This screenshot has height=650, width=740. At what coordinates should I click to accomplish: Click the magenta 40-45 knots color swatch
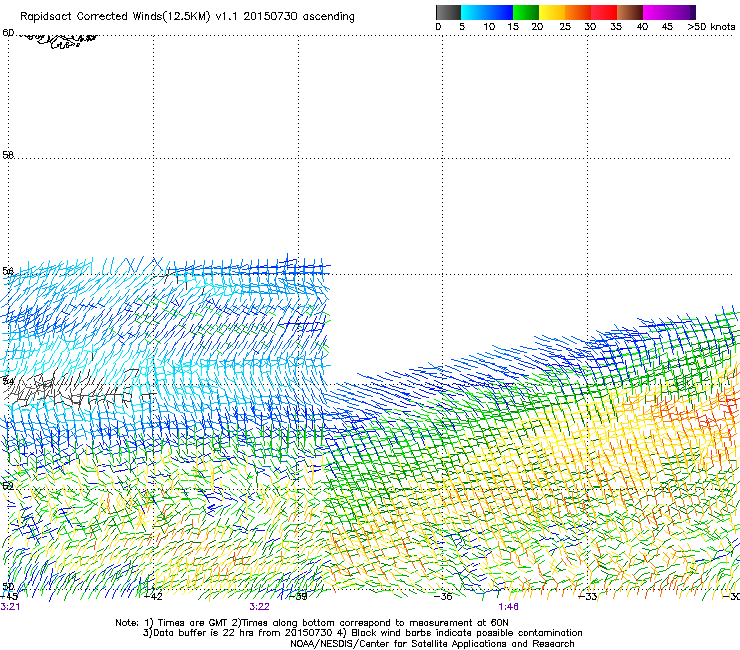coord(656,12)
